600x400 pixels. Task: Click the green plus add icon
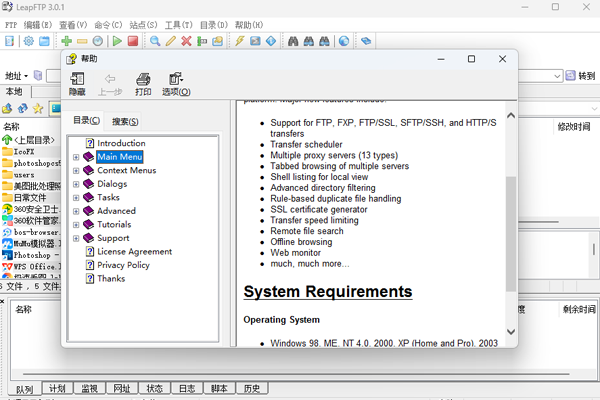pos(66,41)
